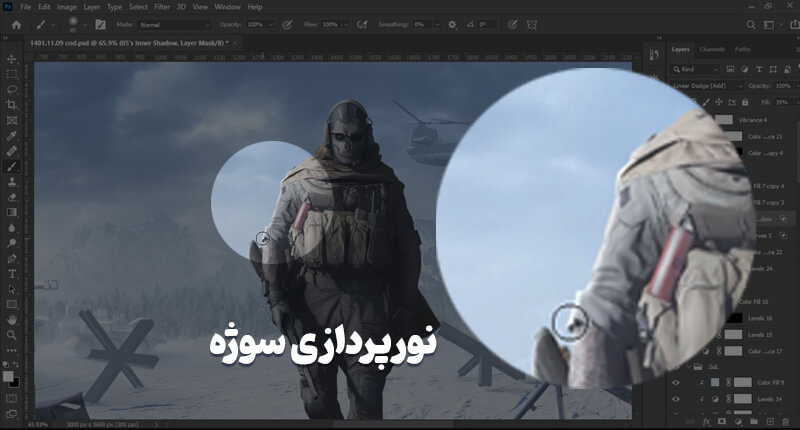Collapse the layer group folder arrow

pyautogui.click(x=689, y=366)
